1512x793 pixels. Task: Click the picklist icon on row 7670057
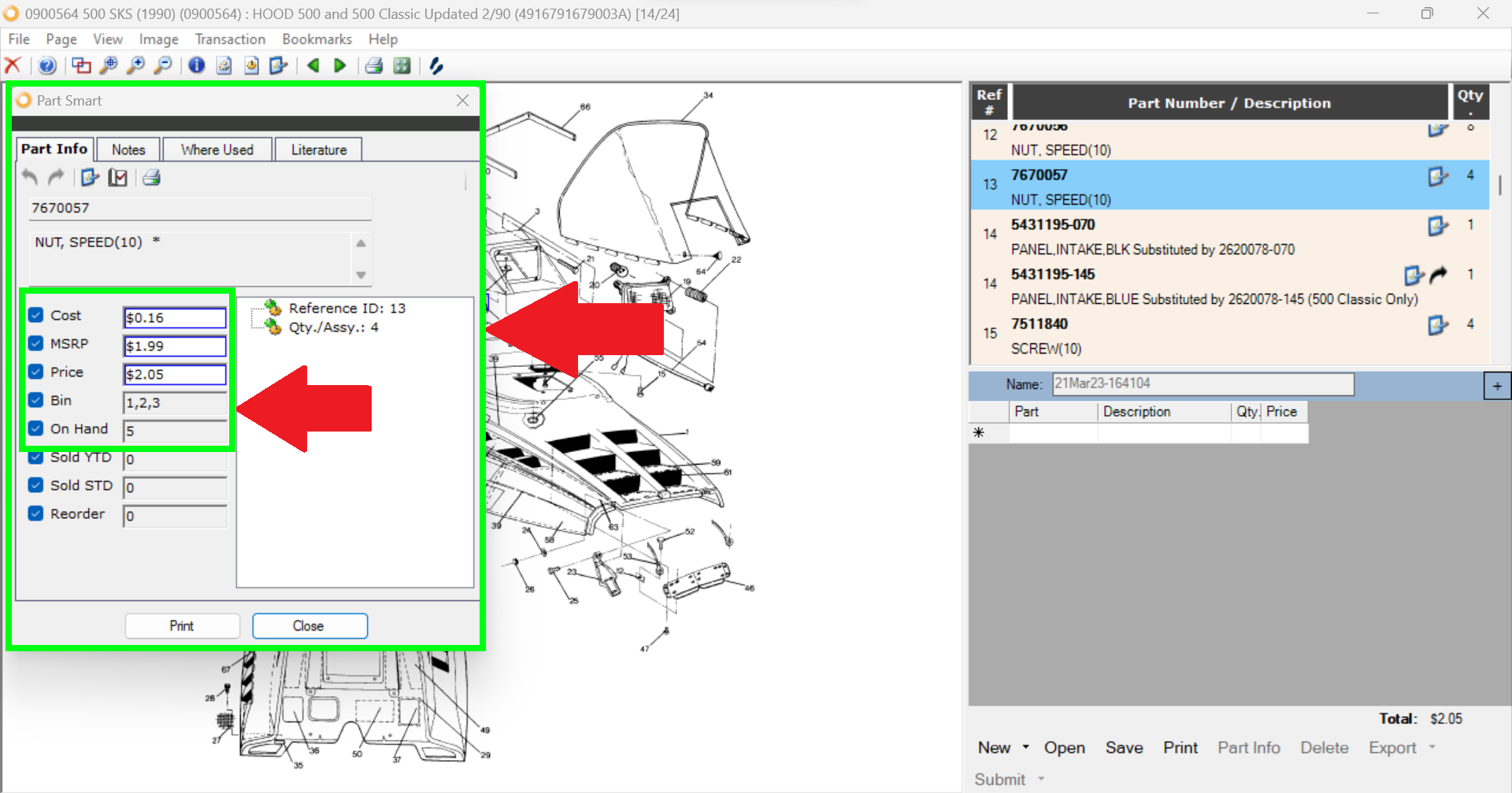tap(1438, 176)
